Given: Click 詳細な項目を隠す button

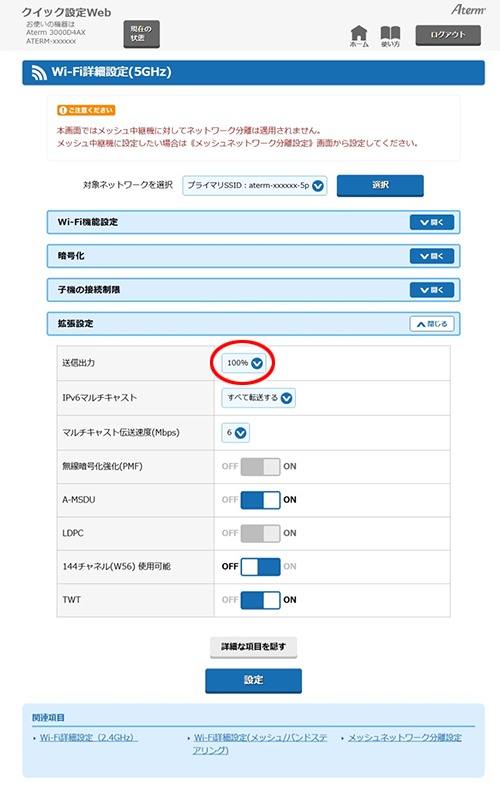Looking at the screenshot, I should (253, 647).
